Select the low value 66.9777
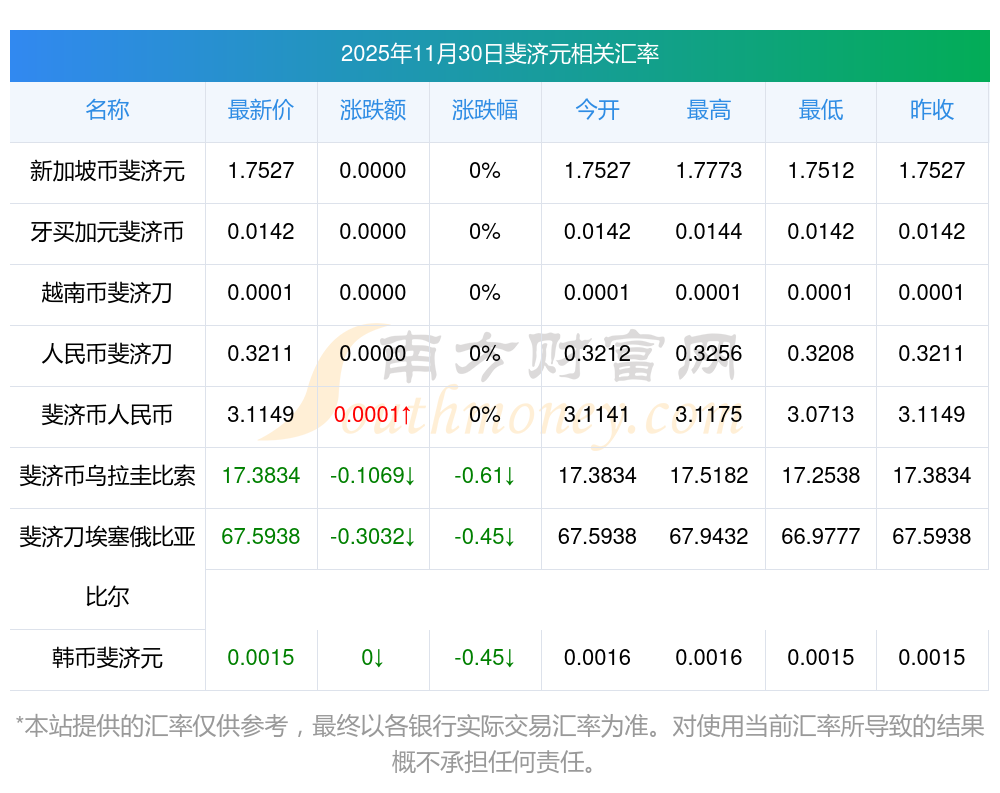Screen dimensions: 1000x793 (x=821, y=536)
